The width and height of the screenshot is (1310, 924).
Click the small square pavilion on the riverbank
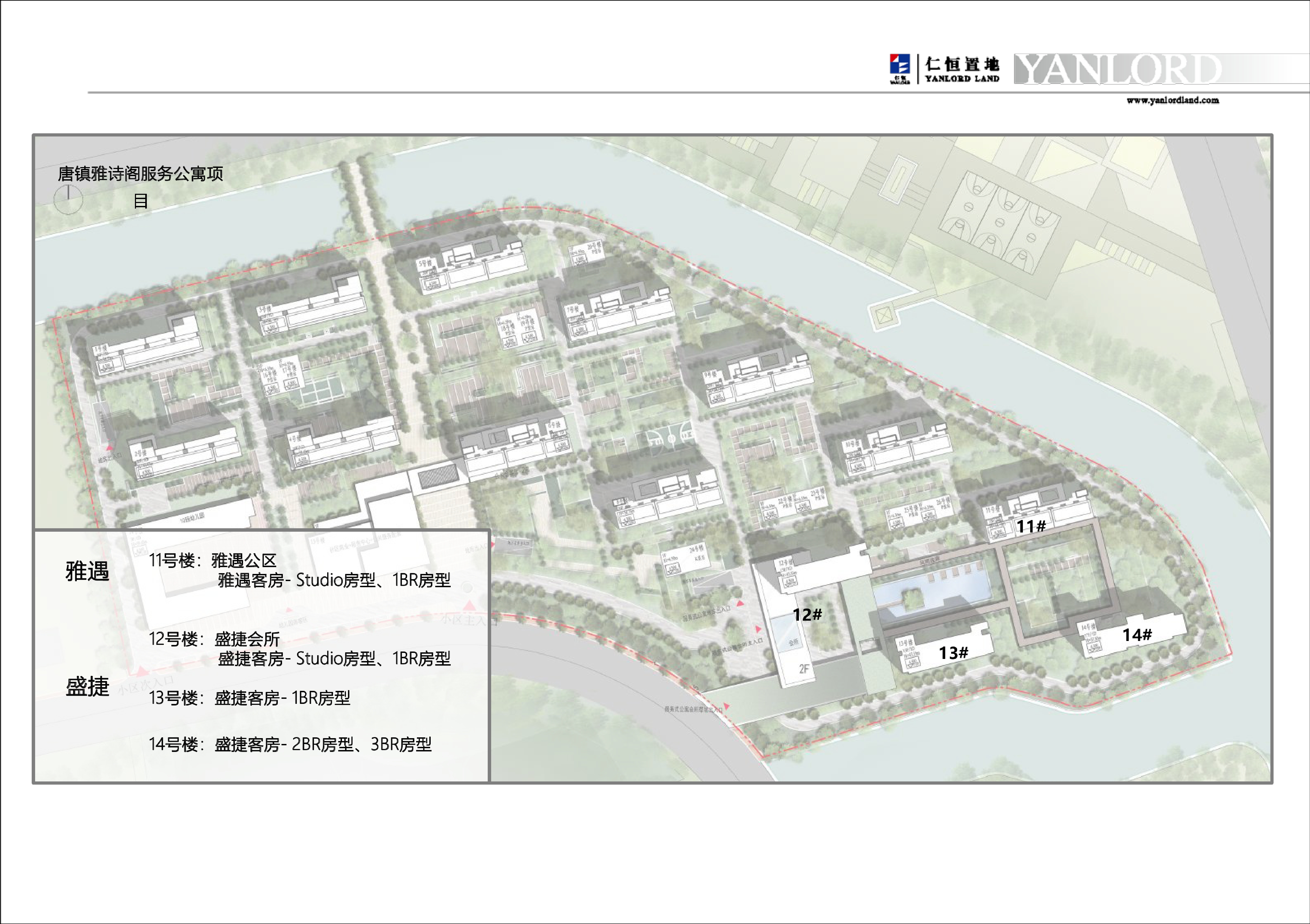(x=883, y=315)
